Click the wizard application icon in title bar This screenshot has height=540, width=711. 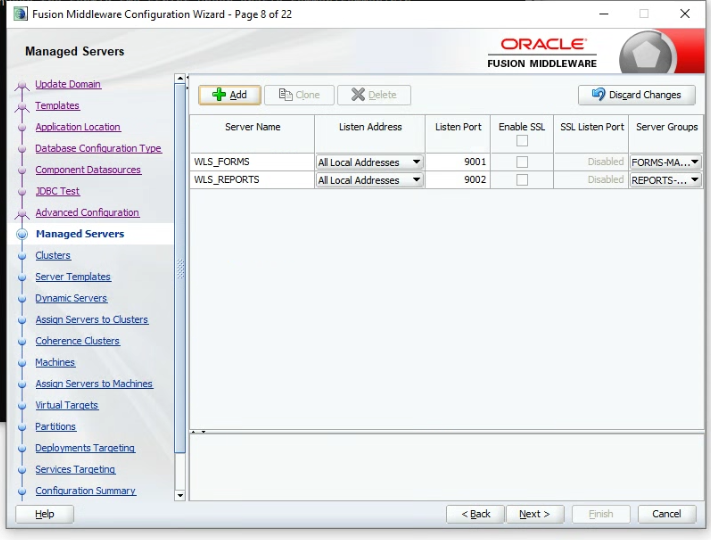20,14
